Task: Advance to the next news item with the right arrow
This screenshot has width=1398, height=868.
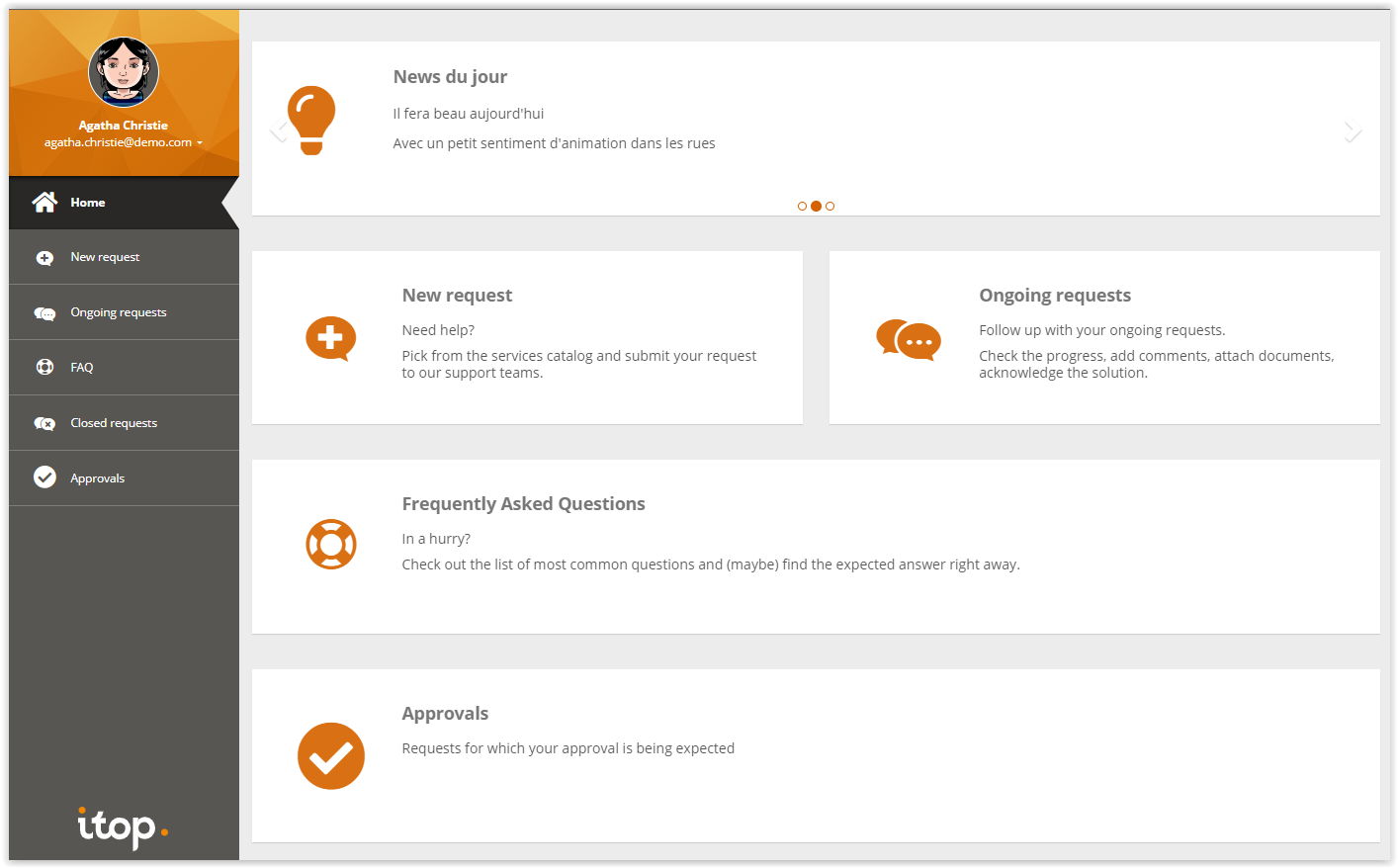Action: [1353, 131]
